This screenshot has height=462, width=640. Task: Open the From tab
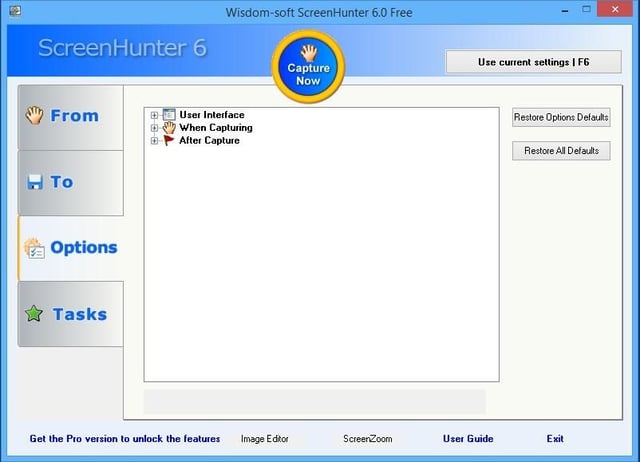[x=71, y=117]
